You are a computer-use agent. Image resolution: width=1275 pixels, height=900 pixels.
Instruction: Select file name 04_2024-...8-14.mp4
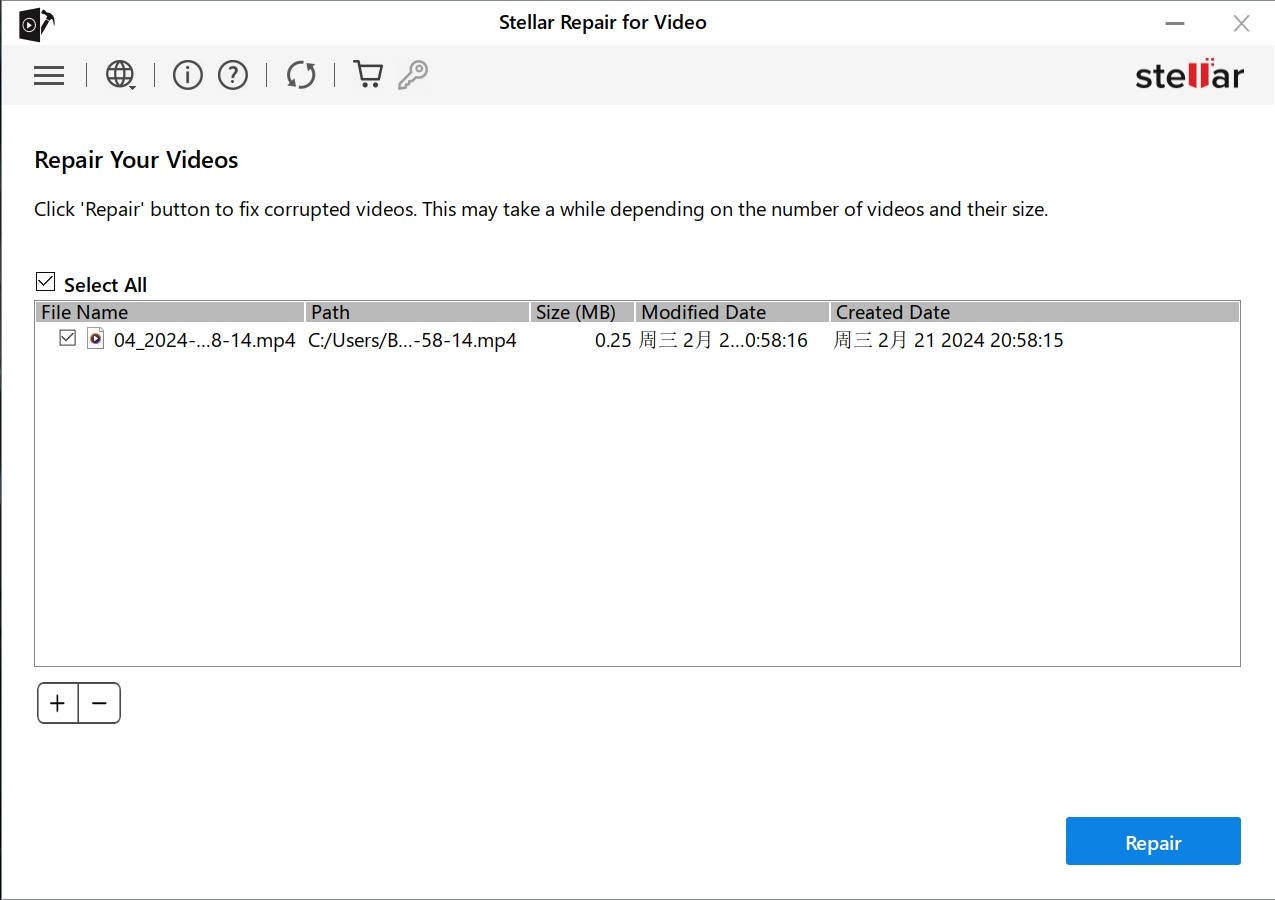[x=205, y=340]
